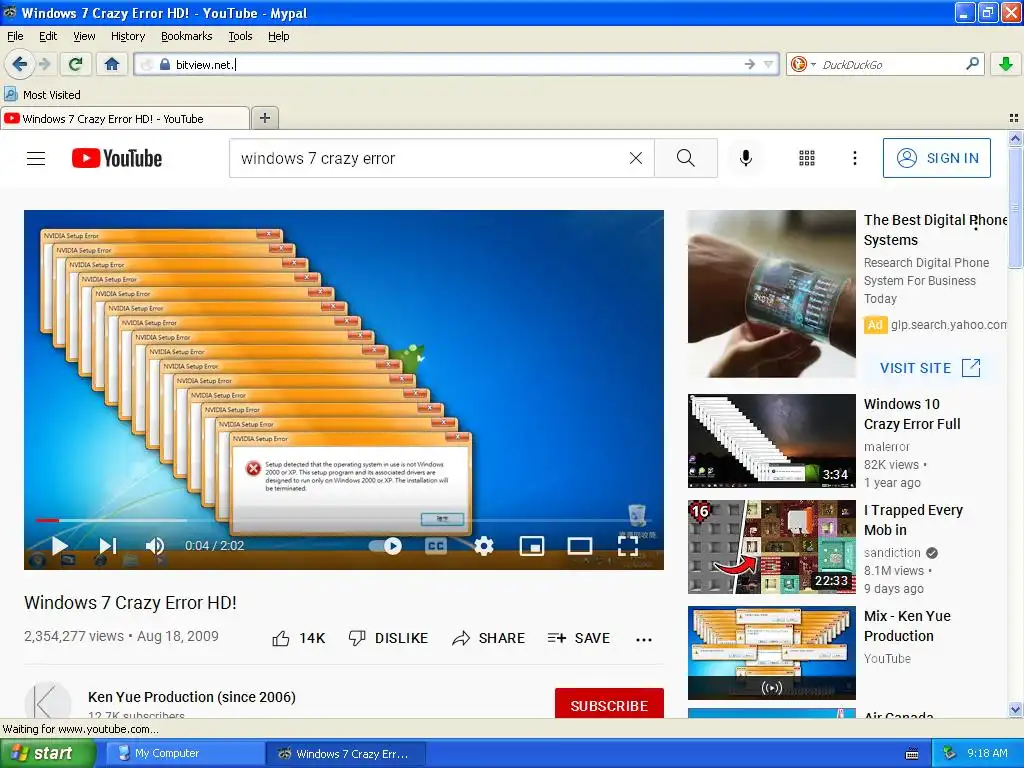
Task: Open the digital phone ad thumbnail
Action: click(x=771, y=294)
